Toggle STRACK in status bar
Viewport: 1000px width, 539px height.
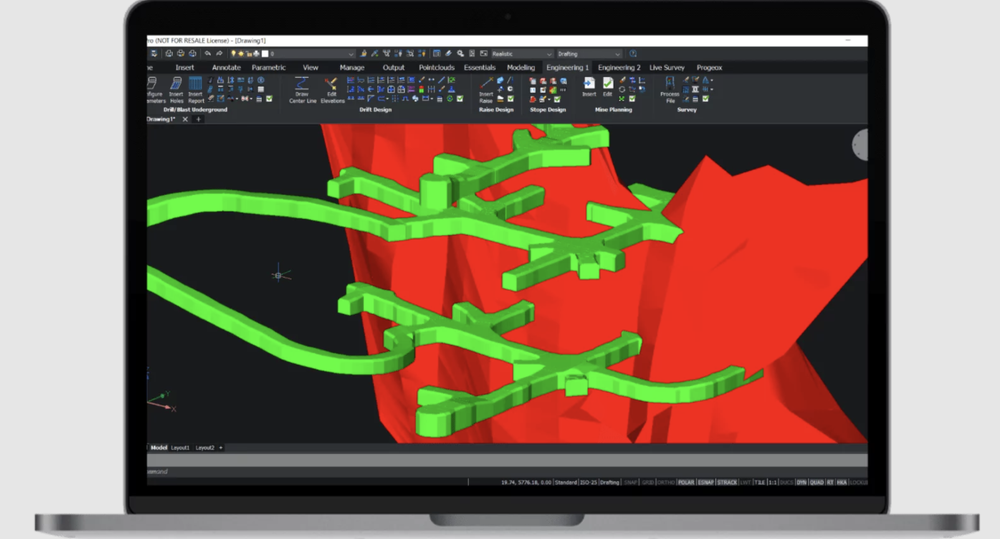click(x=727, y=482)
